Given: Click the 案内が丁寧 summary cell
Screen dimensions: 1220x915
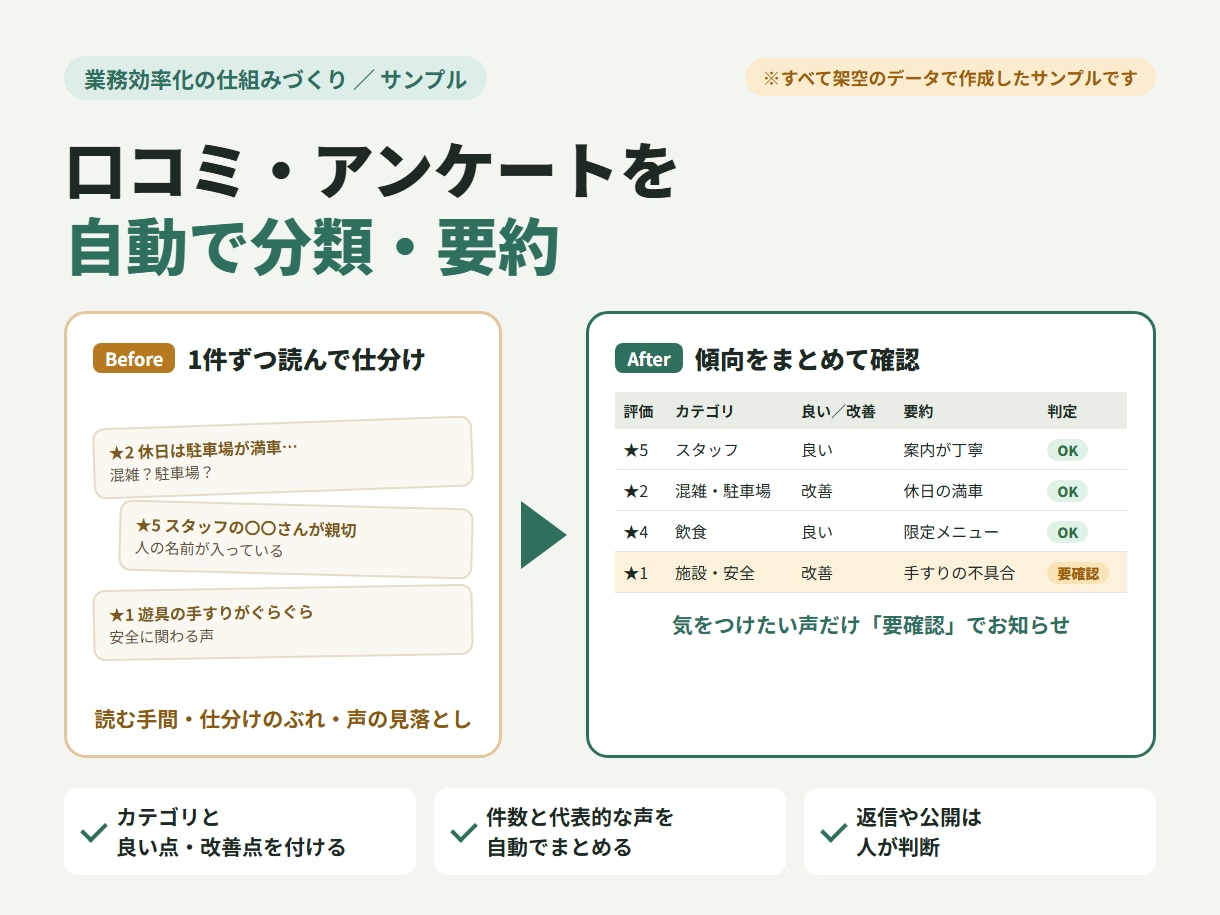Looking at the screenshot, I should pyautogui.click(x=943, y=450).
